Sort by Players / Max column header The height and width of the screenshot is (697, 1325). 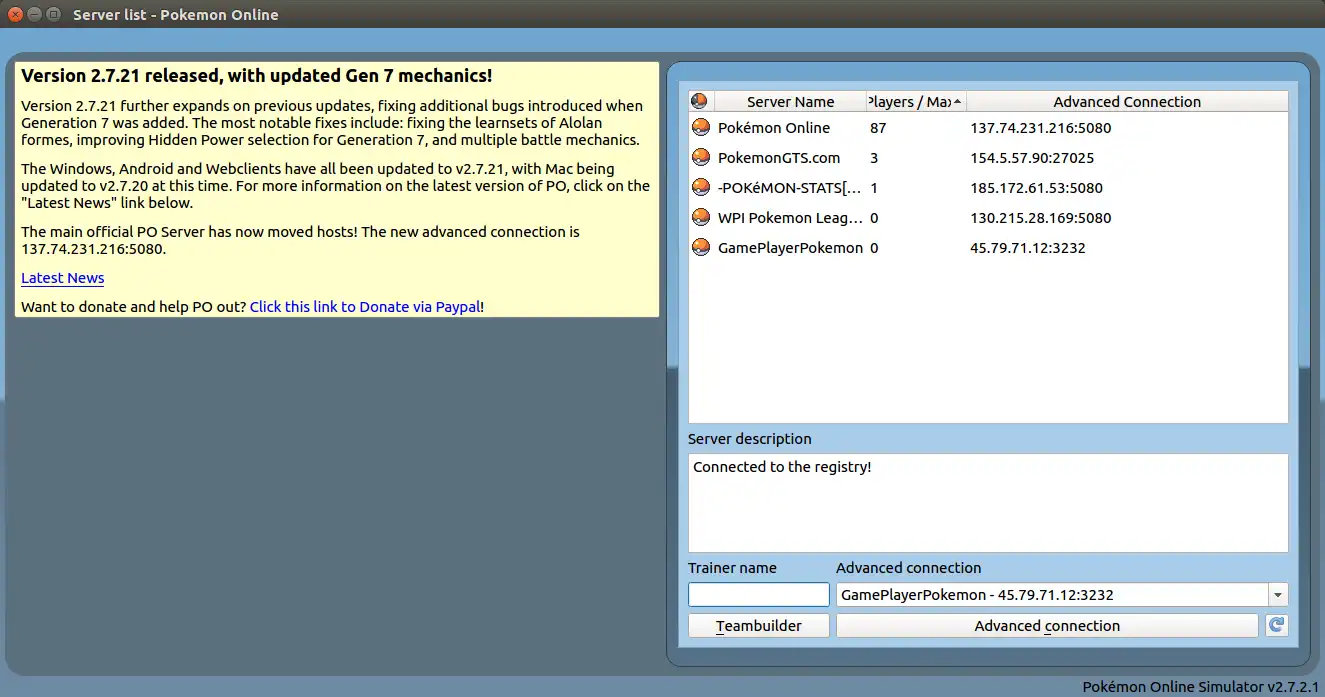(x=916, y=101)
